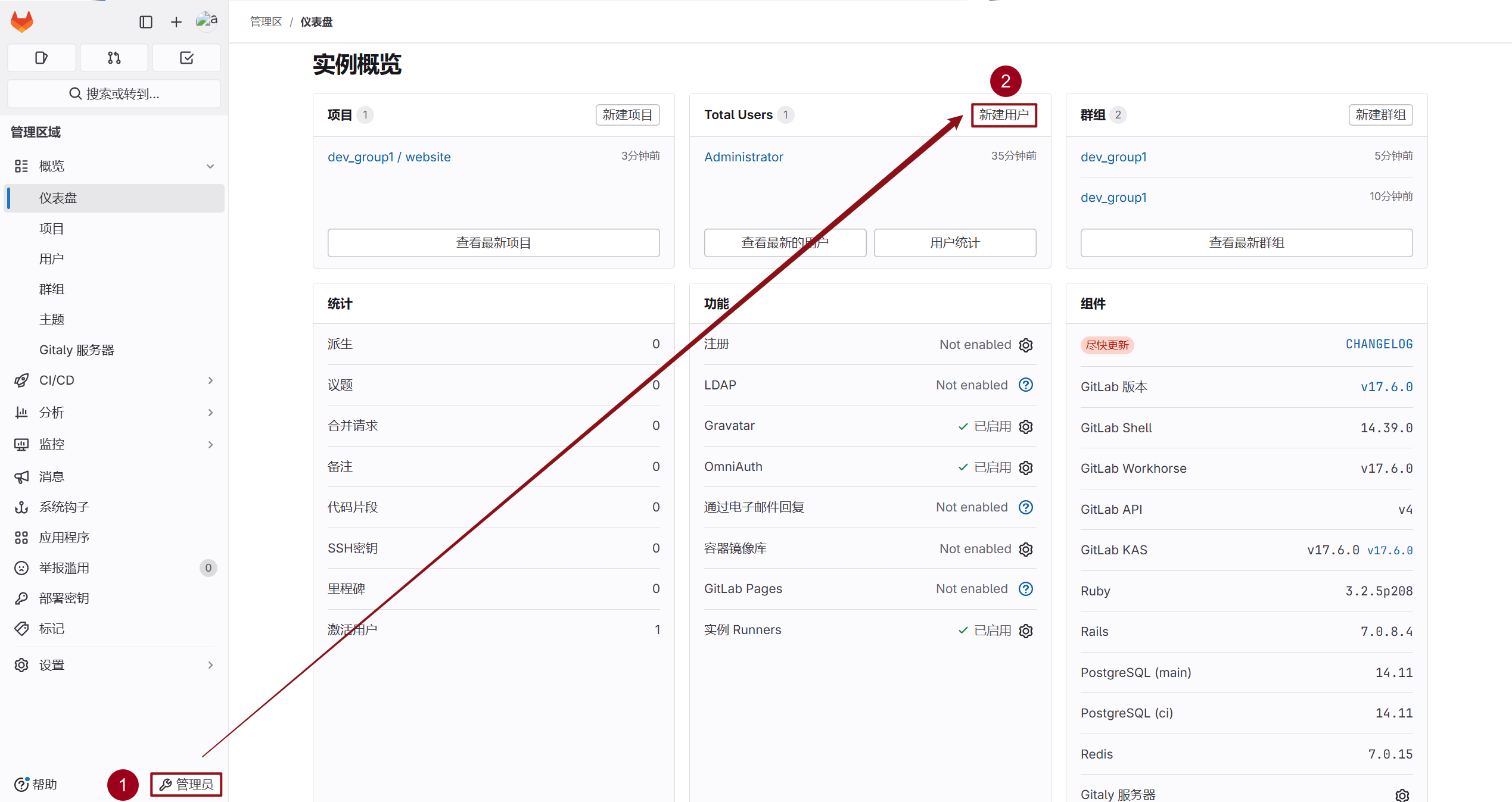This screenshot has height=802, width=1512.
Task: Click the SSH密钥 statistics row label
Action: 353,548
